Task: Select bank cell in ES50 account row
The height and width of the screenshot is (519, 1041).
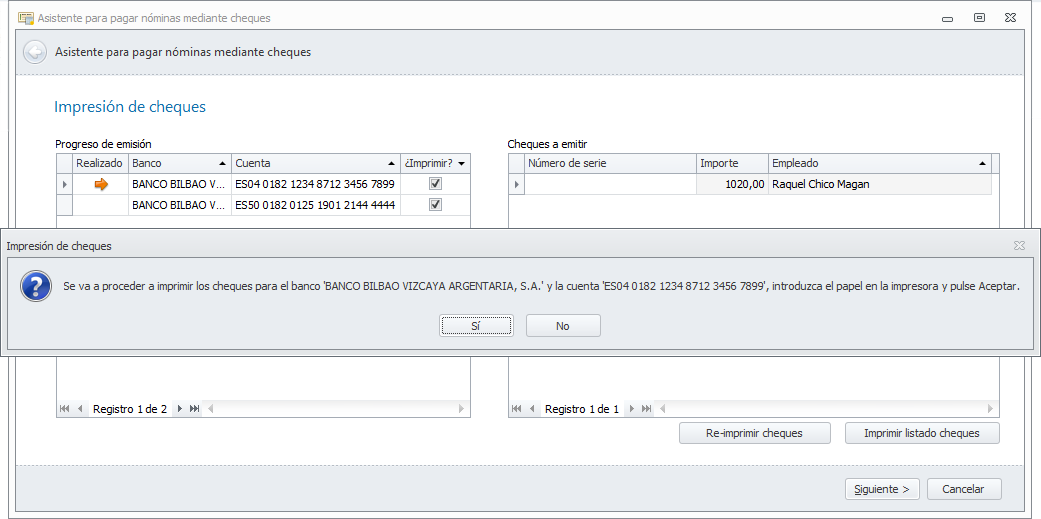Action: [180, 205]
